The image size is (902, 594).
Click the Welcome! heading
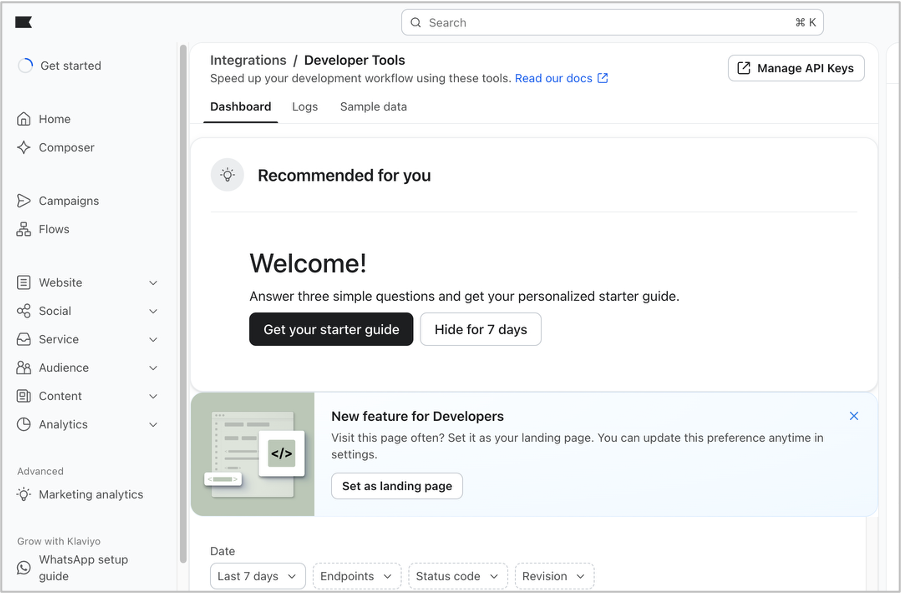coord(308,263)
